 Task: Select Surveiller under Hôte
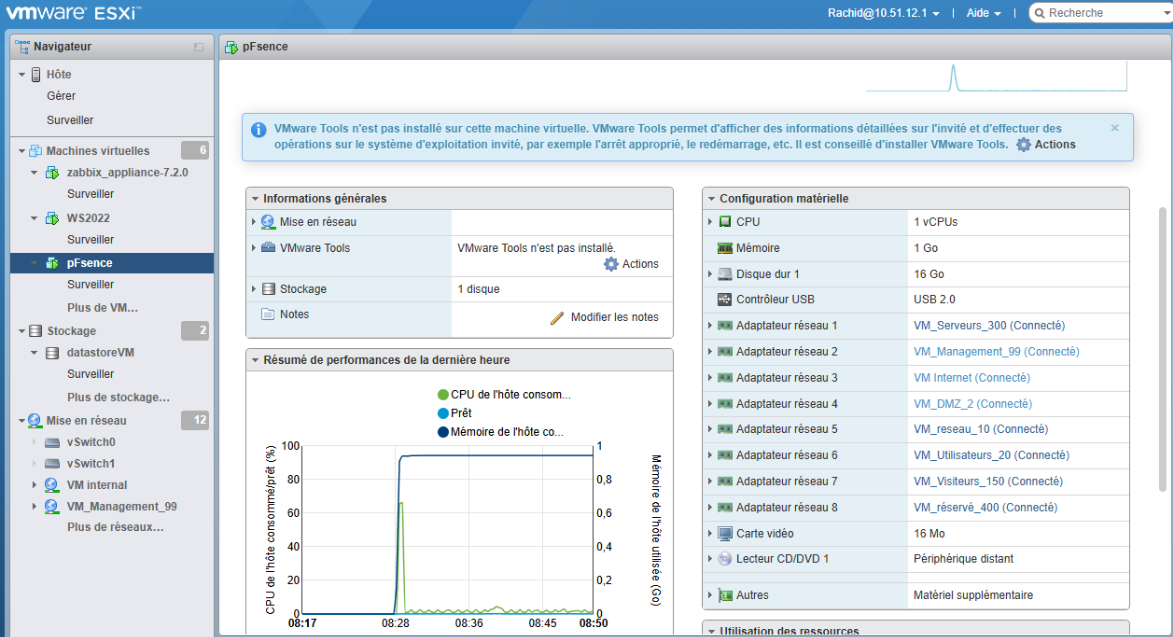coord(70,120)
